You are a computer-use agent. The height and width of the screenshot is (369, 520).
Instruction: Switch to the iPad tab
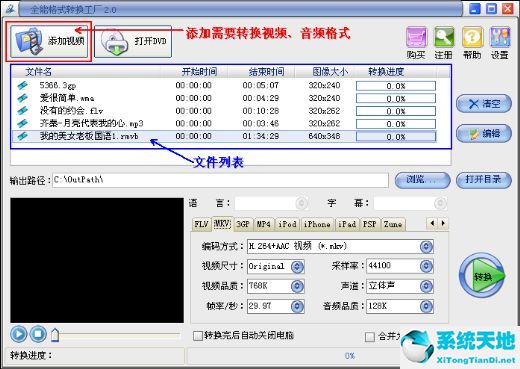click(x=347, y=224)
